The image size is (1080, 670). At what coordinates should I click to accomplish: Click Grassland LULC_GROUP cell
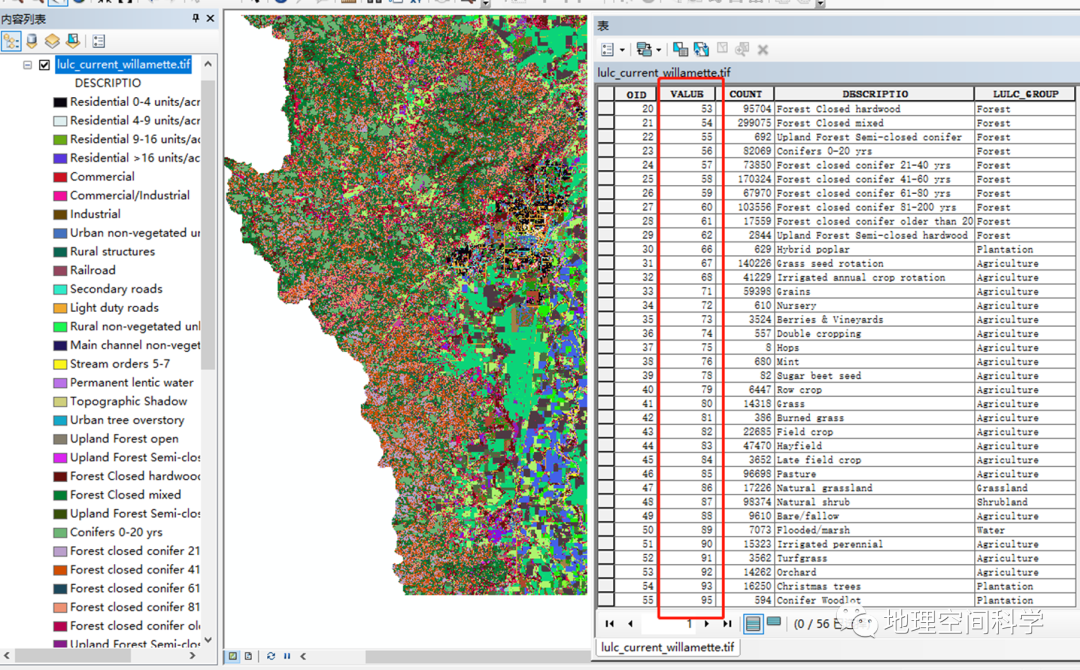tap(1026, 488)
